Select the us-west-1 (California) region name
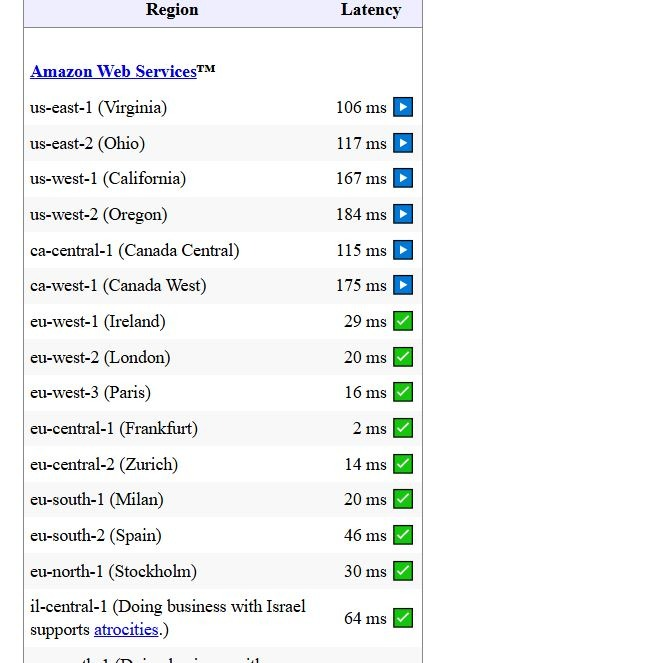Screen dimensions: 650x663 coord(108,178)
